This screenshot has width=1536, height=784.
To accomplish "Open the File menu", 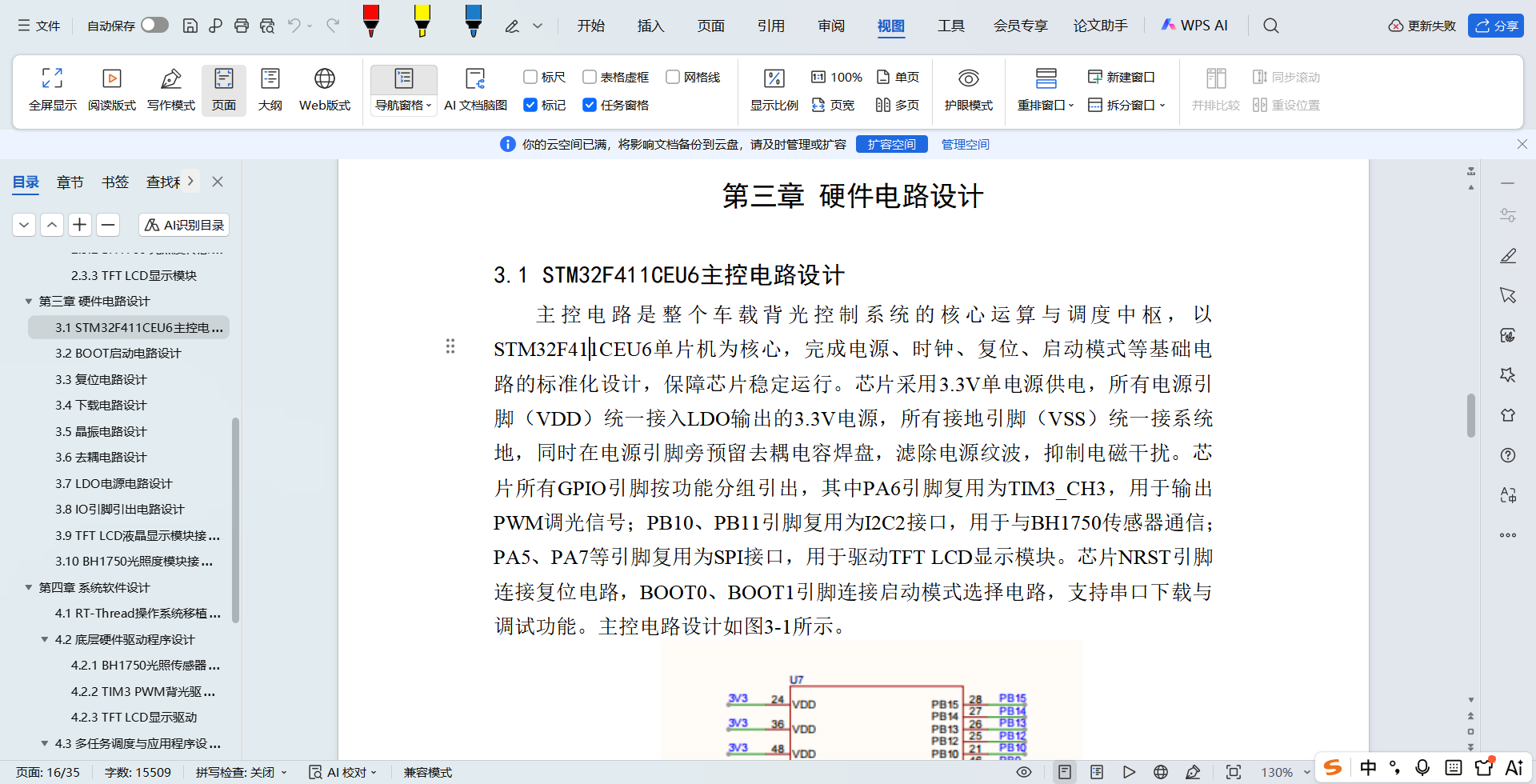I will click(38, 26).
